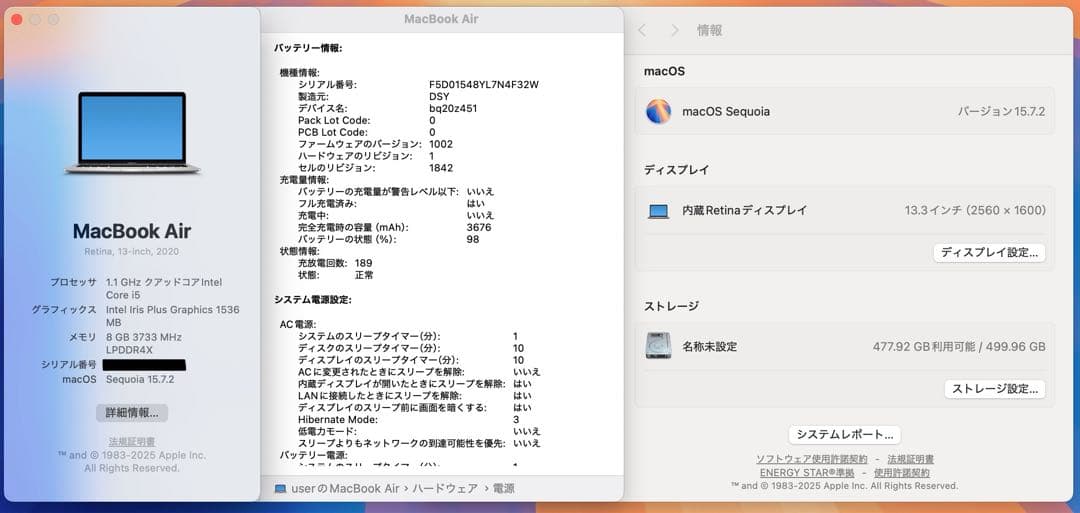The image size is (1080, 513).
Task: Select 電源 in path bar
Action: pyautogui.click(x=503, y=489)
